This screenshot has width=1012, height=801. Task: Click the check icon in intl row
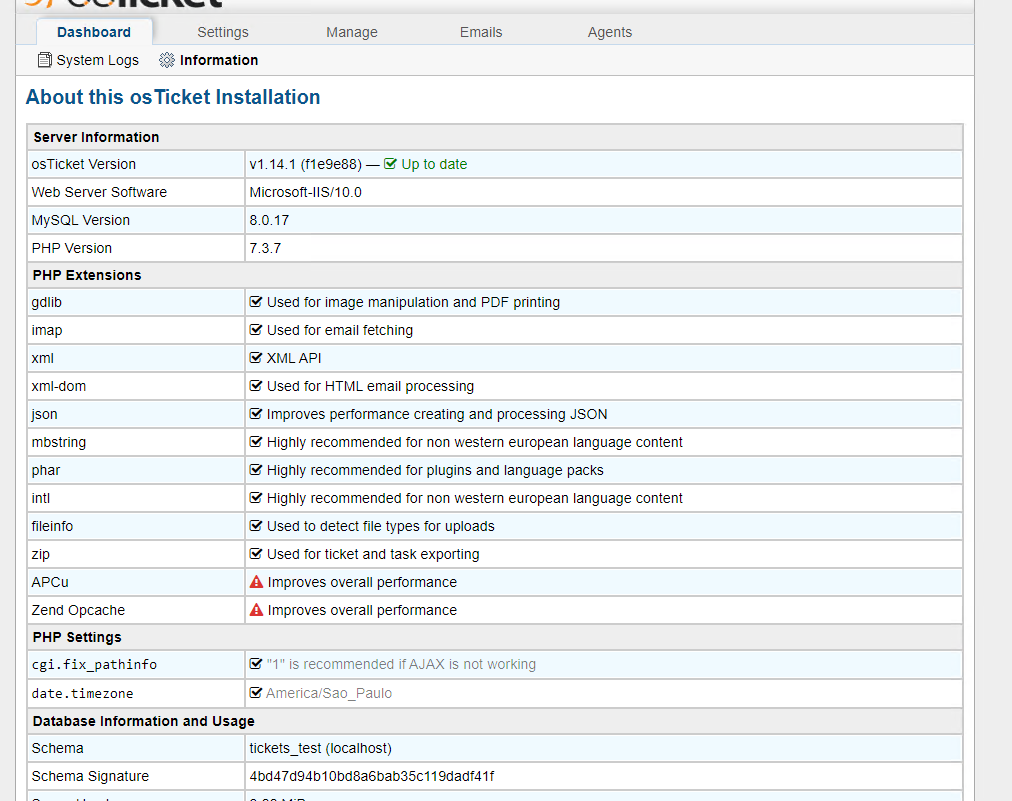256,498
